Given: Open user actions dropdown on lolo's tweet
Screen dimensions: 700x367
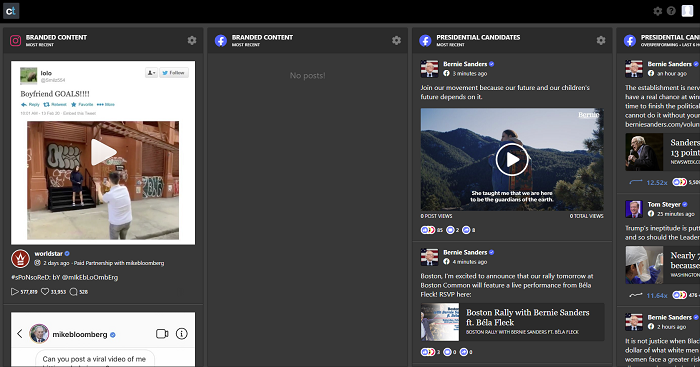Looking at the screenshot, I should coord(151,73).
